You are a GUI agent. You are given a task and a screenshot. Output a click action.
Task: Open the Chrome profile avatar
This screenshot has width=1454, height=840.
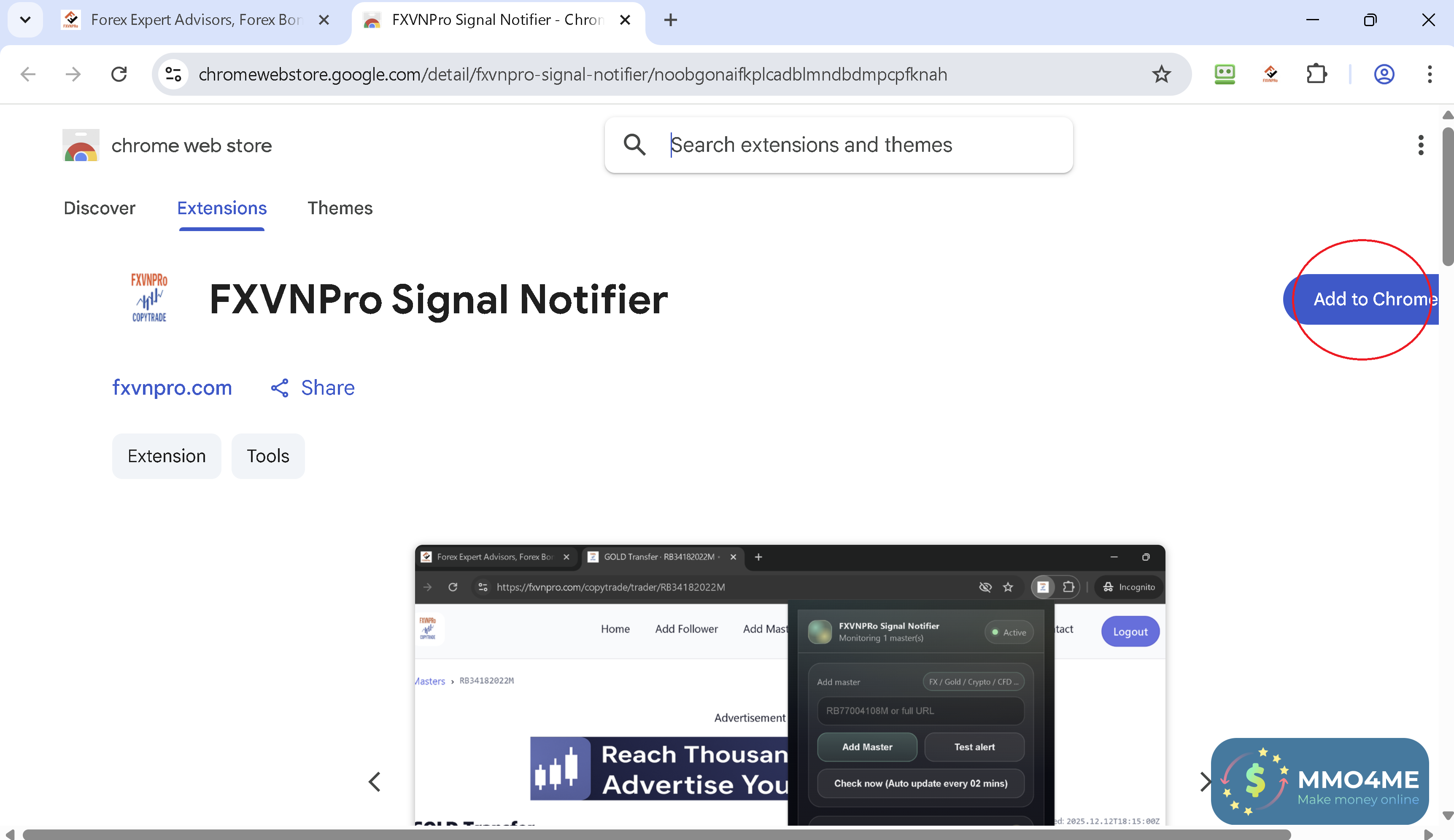click(x=1384, y=74)
